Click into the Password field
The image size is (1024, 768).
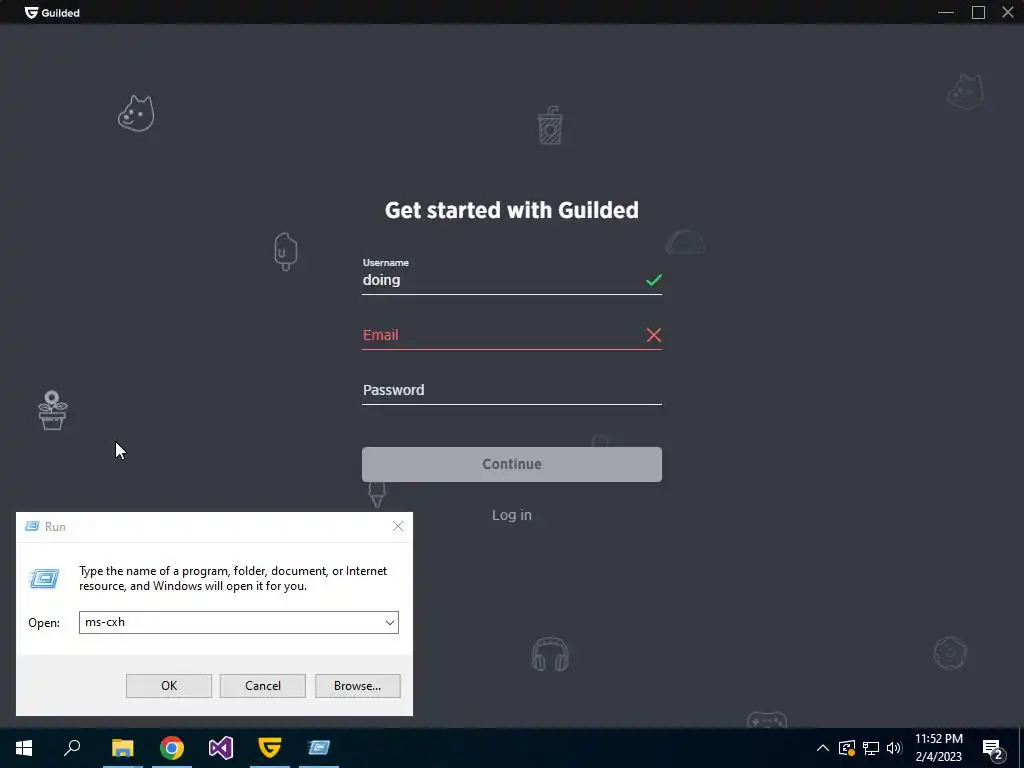pos(511,390)
